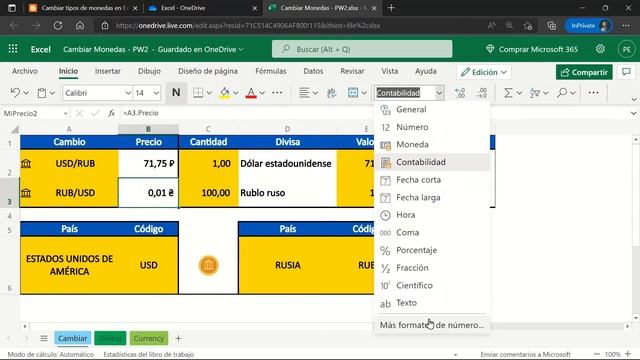Image resolution: width=640 pixels, height=360 pixels.
Task: Click the insert function fx icon
Action: [x=111, y=113]
